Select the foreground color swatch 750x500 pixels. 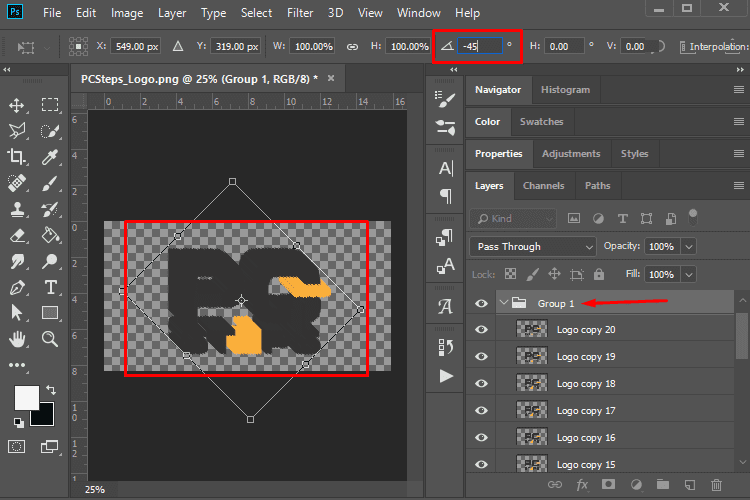click(26, 397)
